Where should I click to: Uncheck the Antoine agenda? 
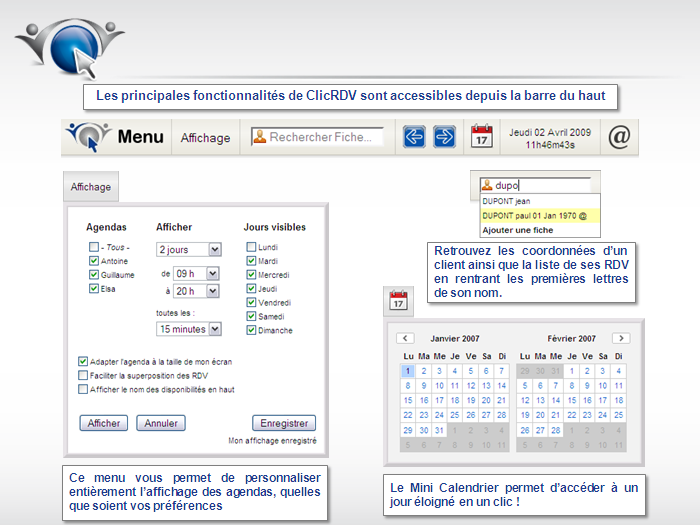coord(94,261)
